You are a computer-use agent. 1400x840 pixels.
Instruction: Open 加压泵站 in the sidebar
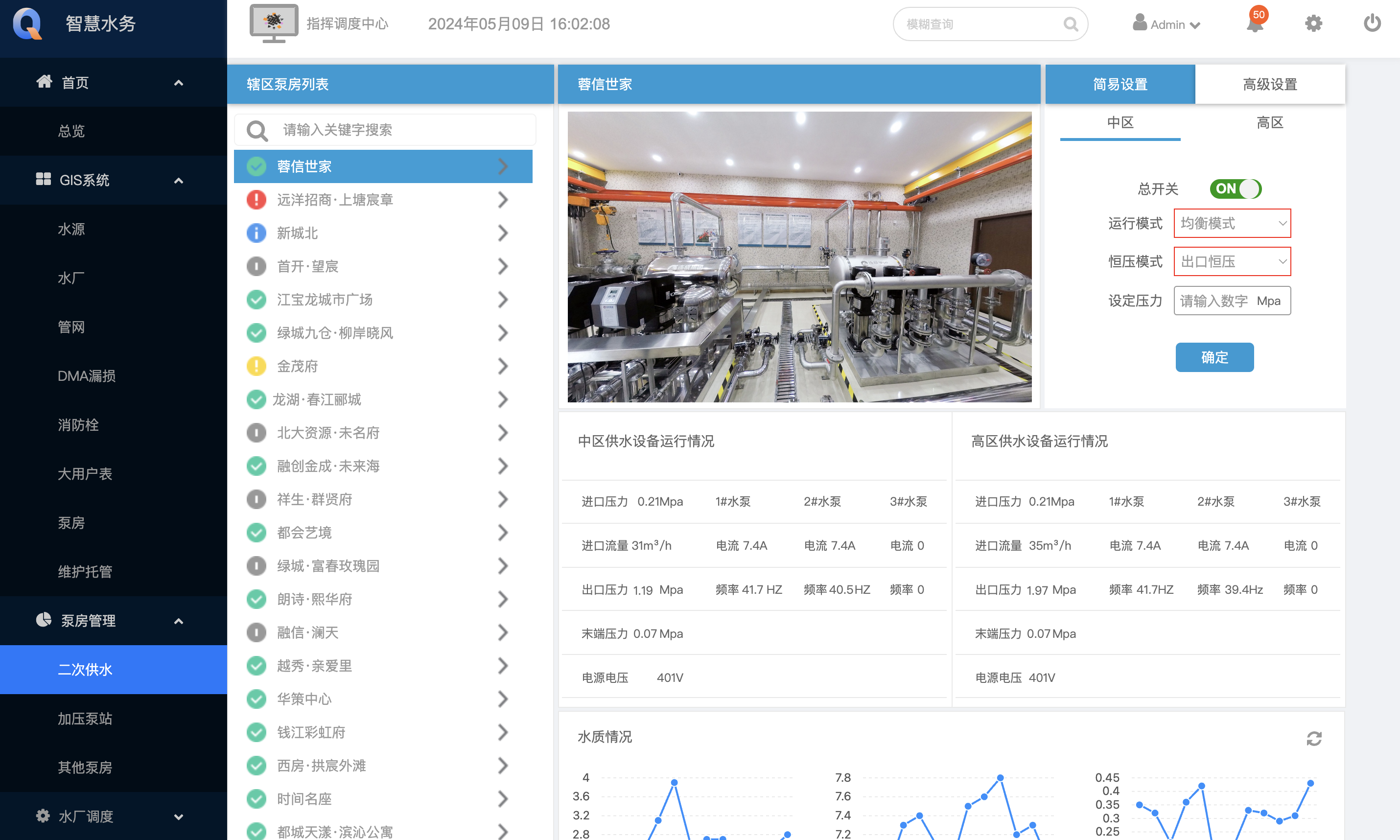click(85, 719)
